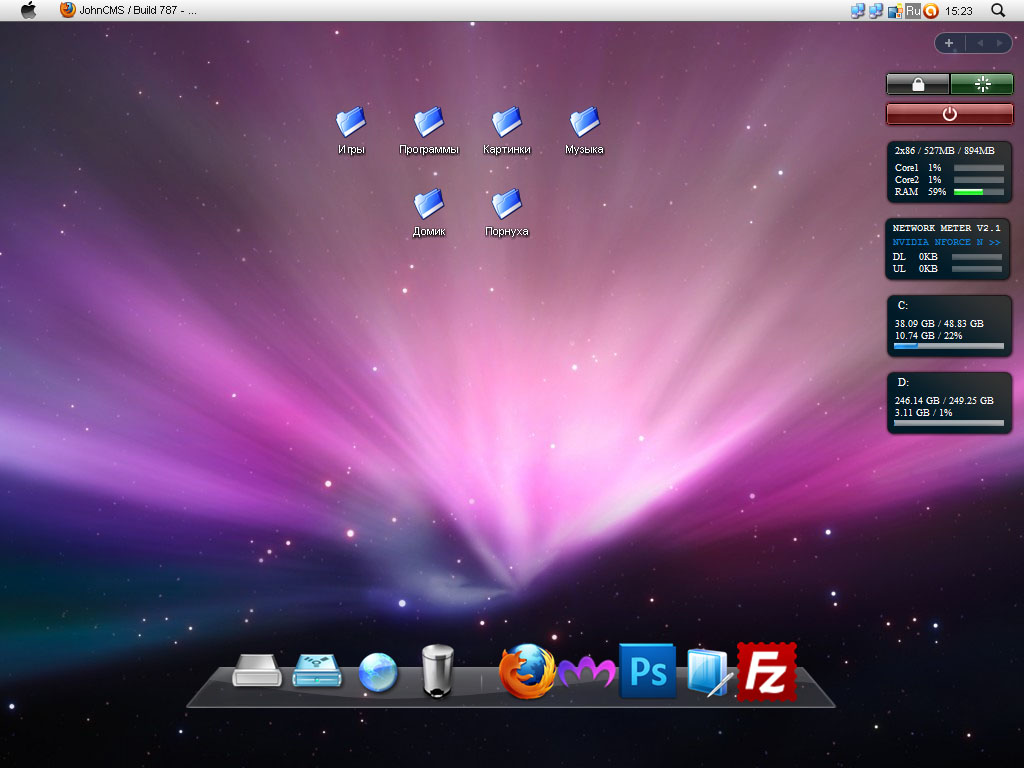
Task: Open the gray hard drive dock icon
Action: [x=259, y=671]
